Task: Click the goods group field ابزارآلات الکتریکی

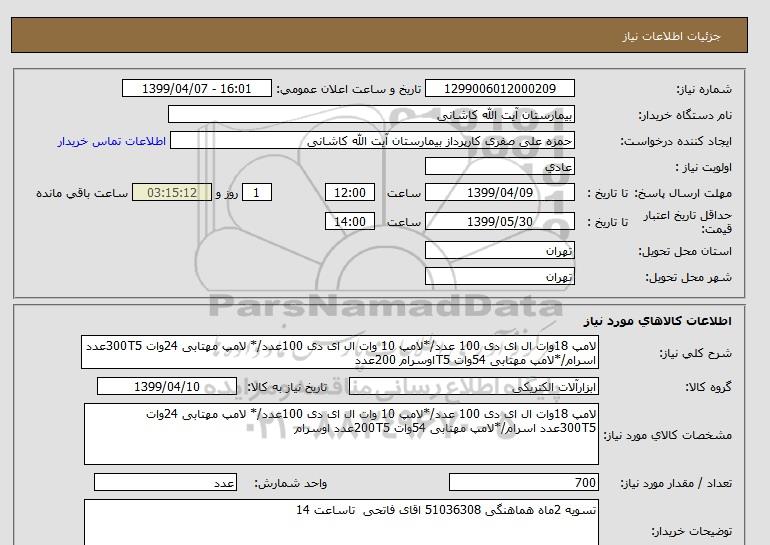Action: pos(473,386)
